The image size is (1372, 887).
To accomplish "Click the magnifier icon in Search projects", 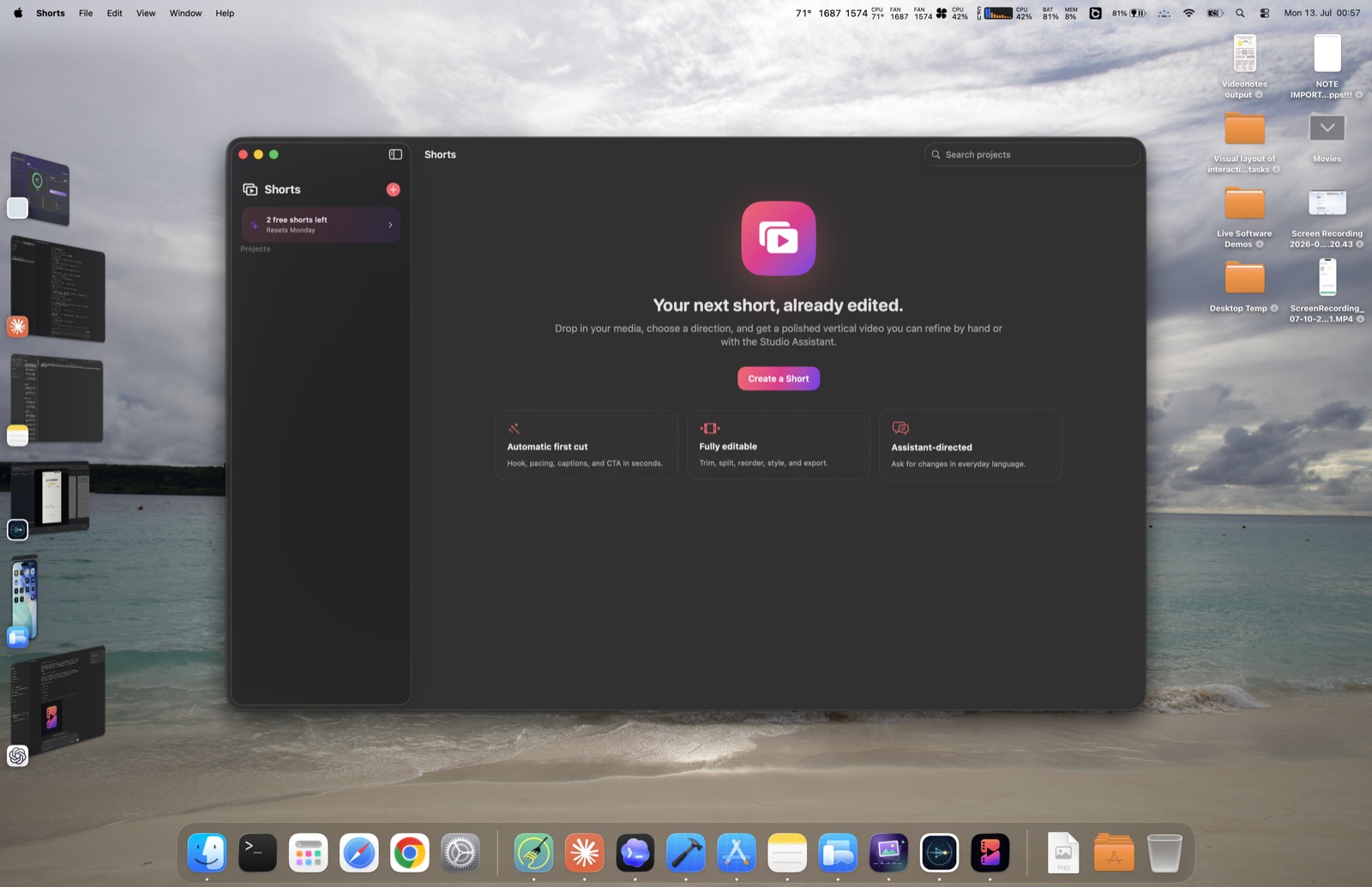I will click(x=936, y=154).
